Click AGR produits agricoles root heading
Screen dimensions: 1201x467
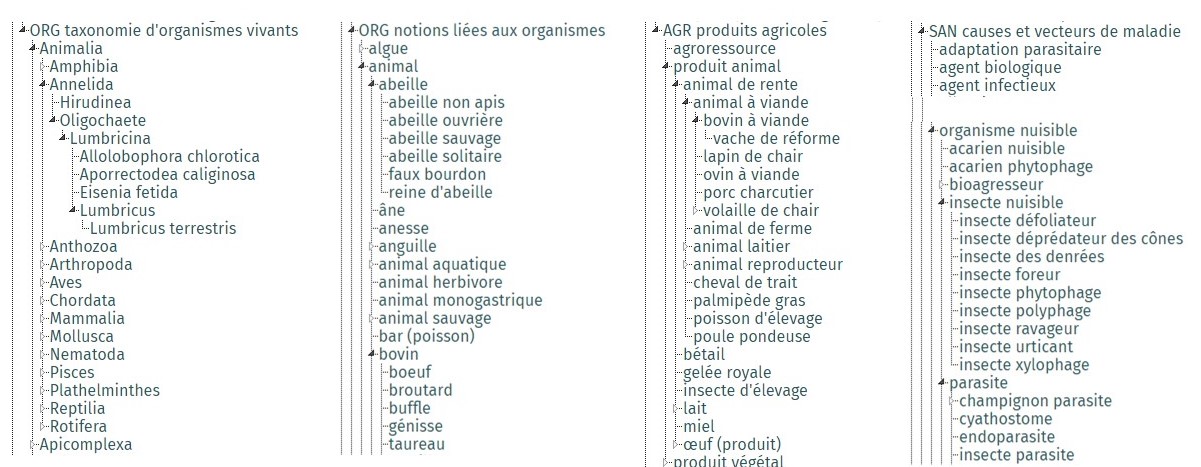click(x=745, y=30)
